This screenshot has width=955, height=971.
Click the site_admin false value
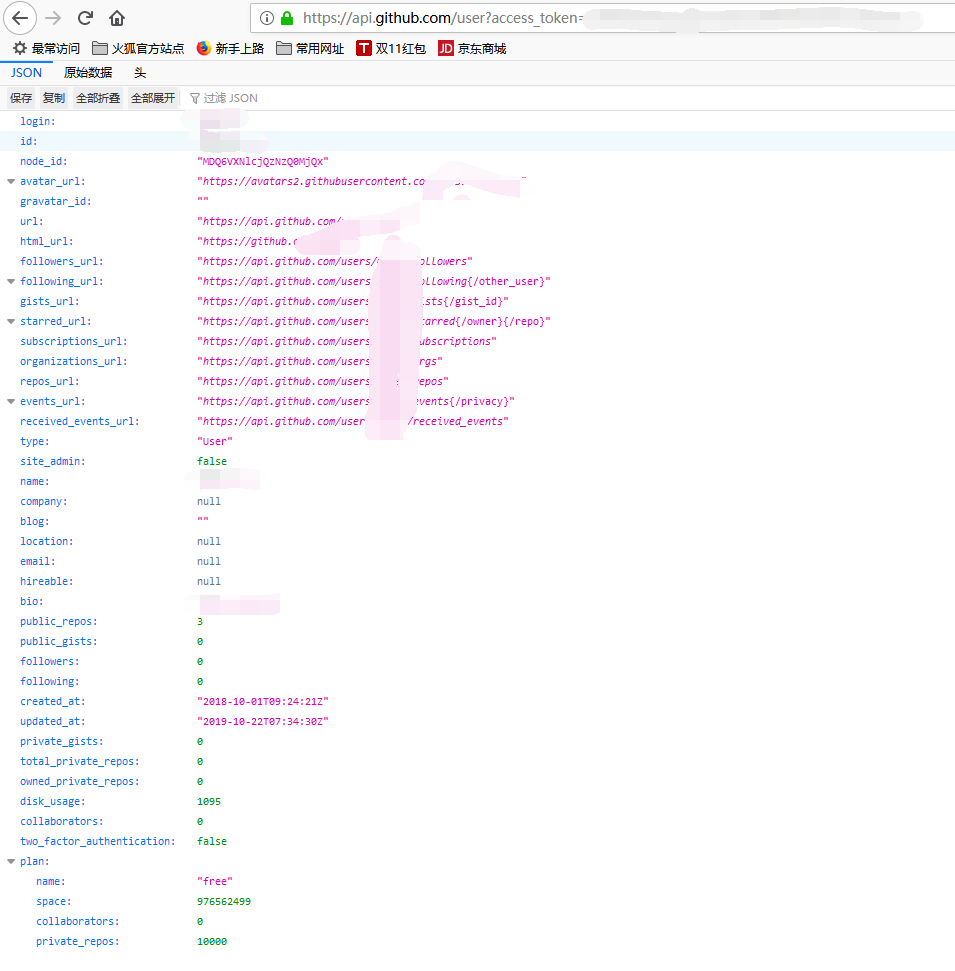coord(212,461)
